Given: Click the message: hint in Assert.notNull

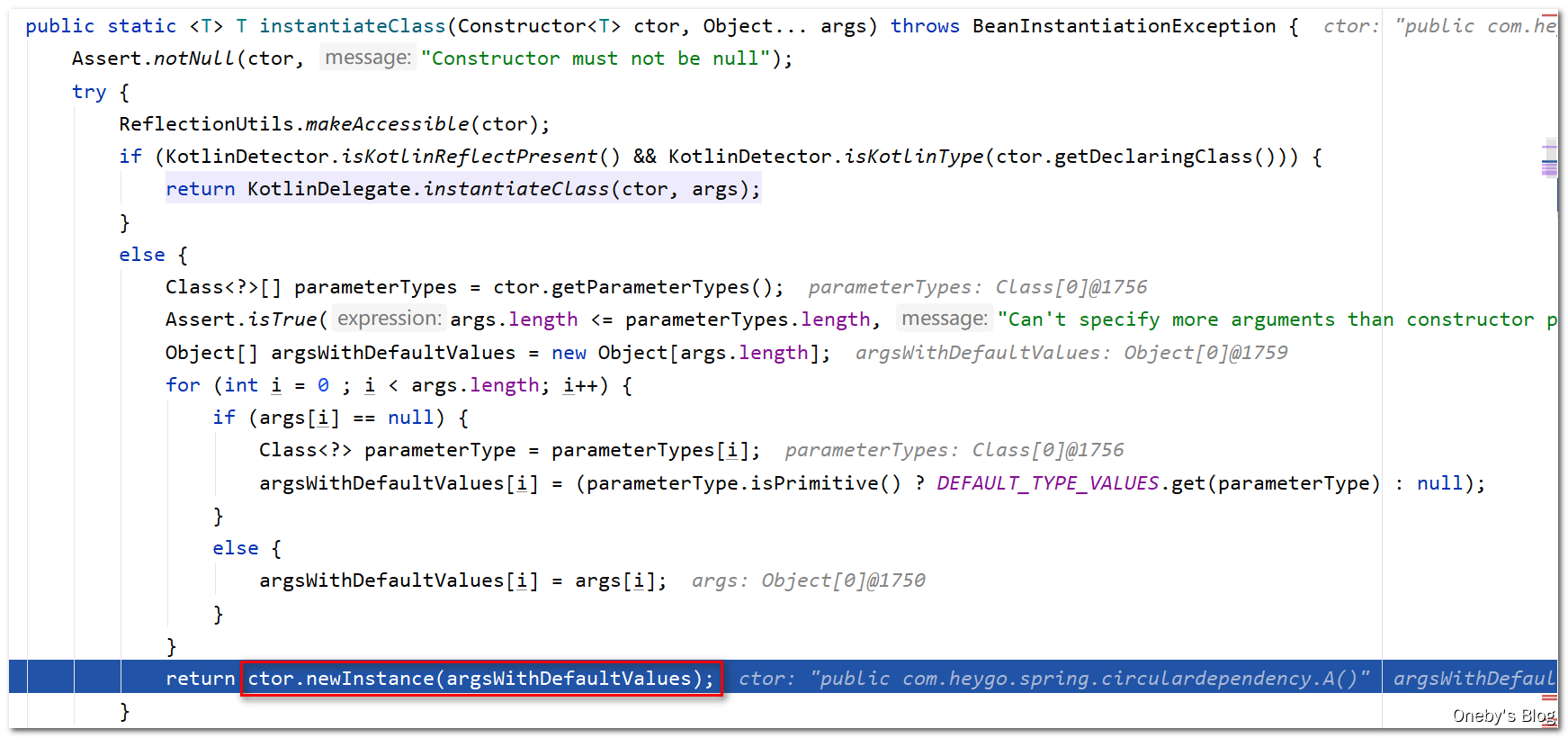Looking at the screenshot, I should click(x=368, y=58).
